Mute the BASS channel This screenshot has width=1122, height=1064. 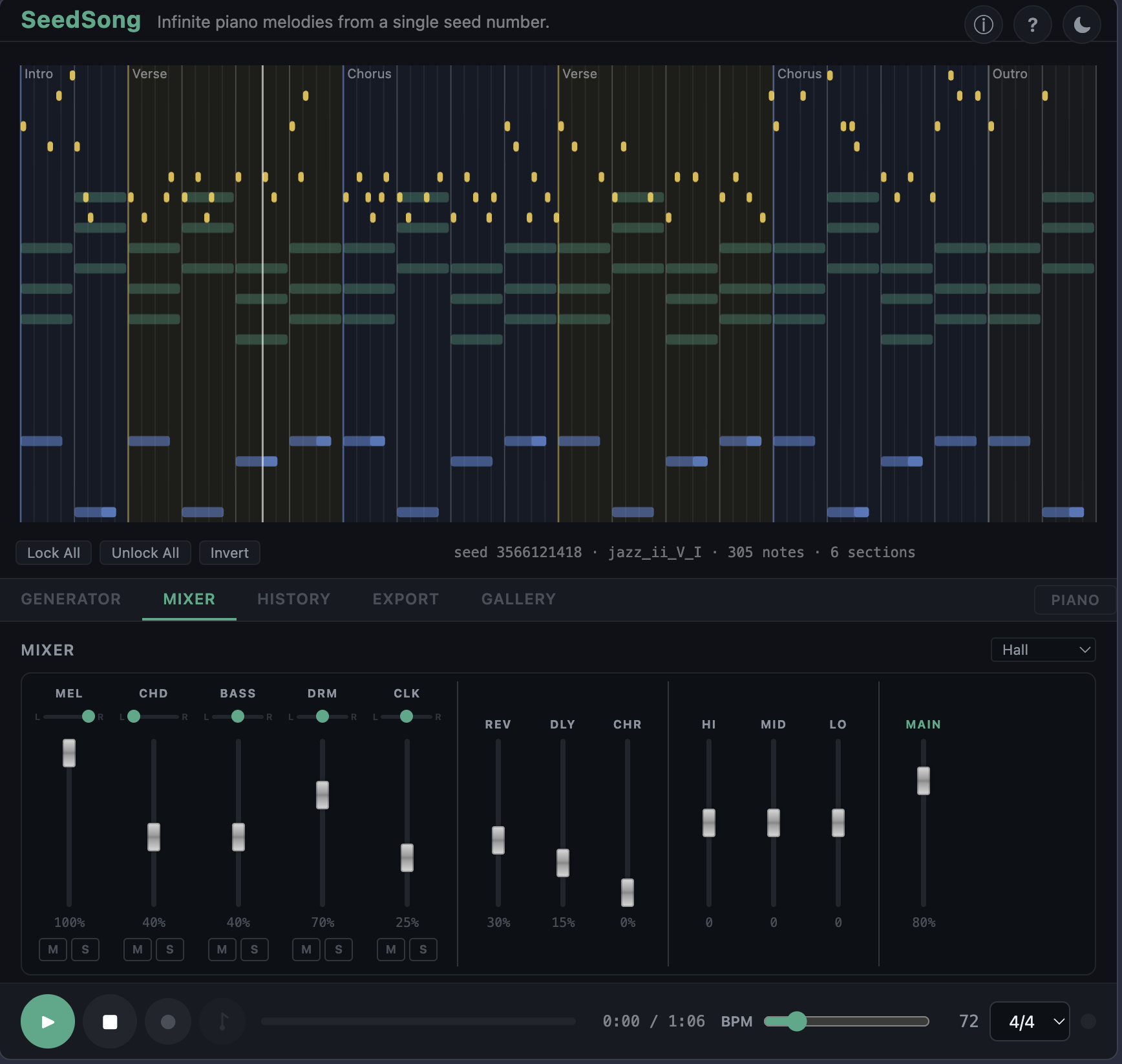pyautogui.click(x=222, y=950)
